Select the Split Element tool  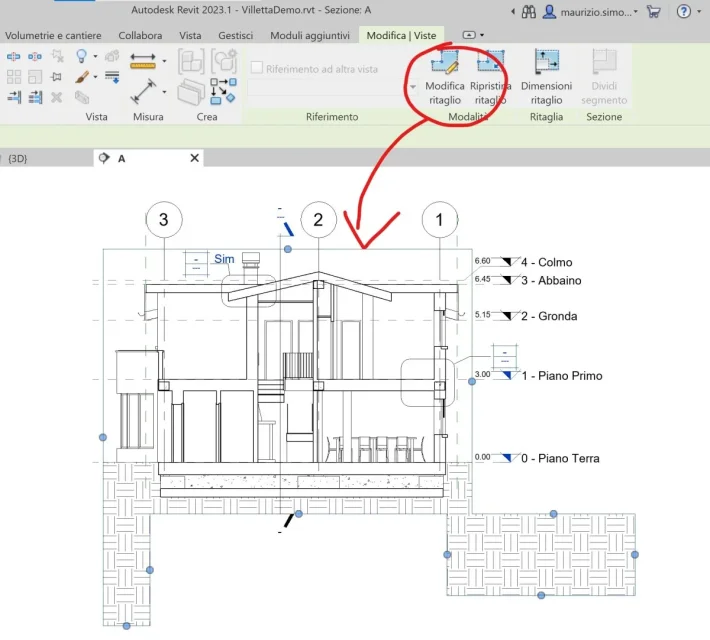tap(14, 56)
